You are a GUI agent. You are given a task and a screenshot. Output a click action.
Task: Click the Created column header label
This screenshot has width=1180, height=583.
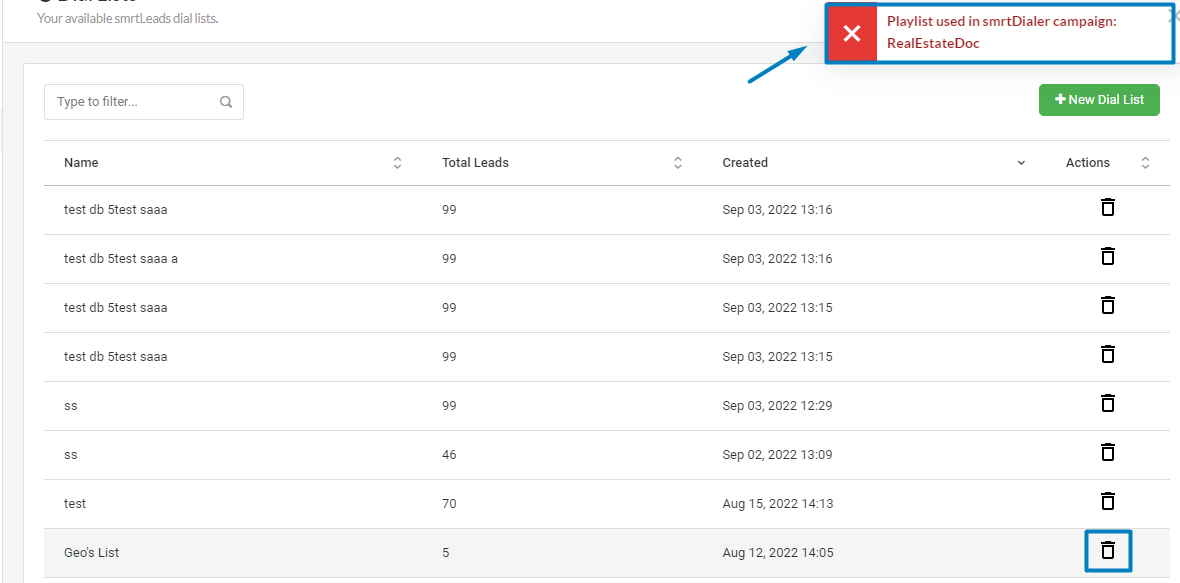745,163
